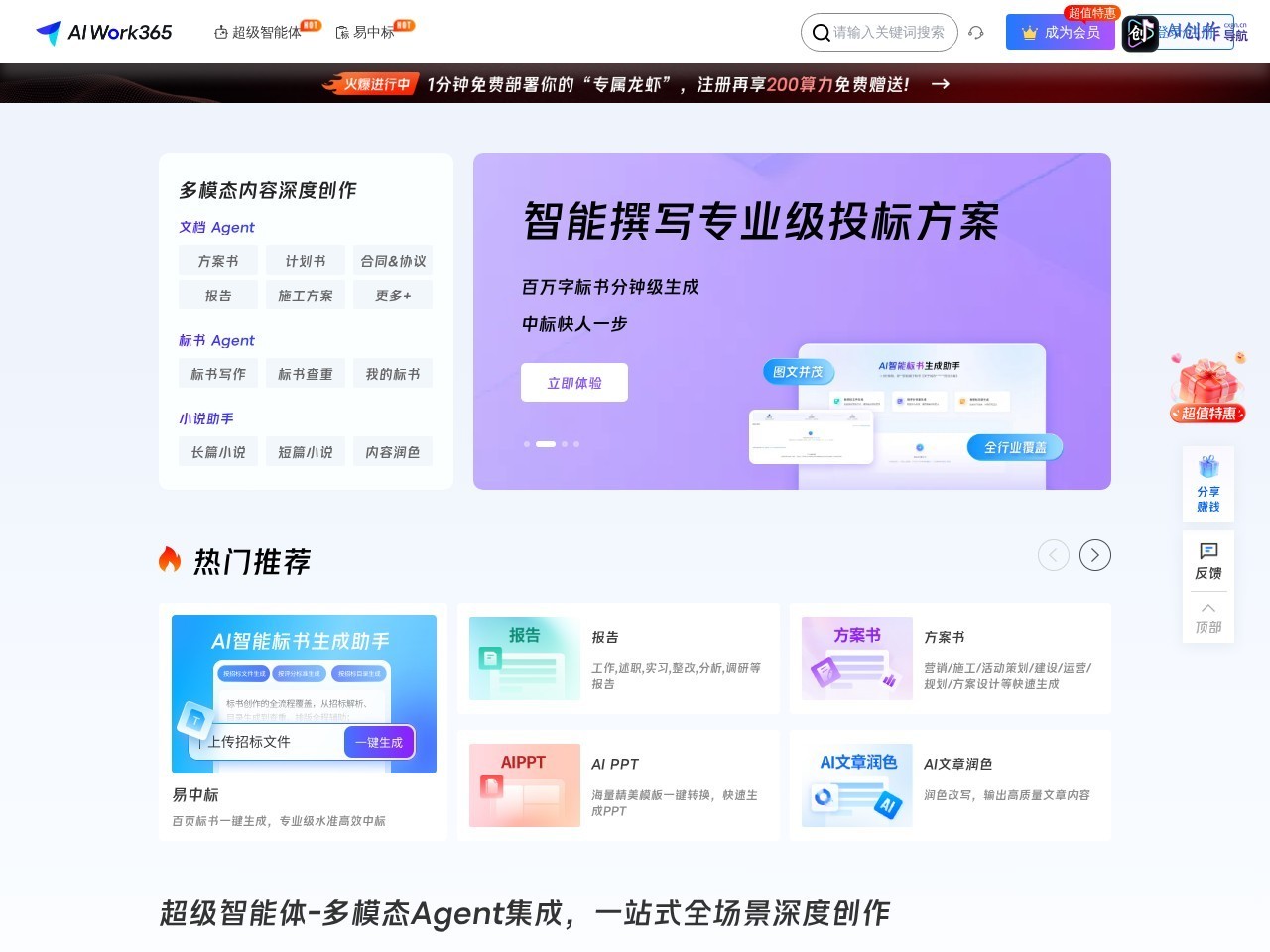
Task: Open the AI智能标书生成助手 thumbnail
Action: [x=304, y=694]
